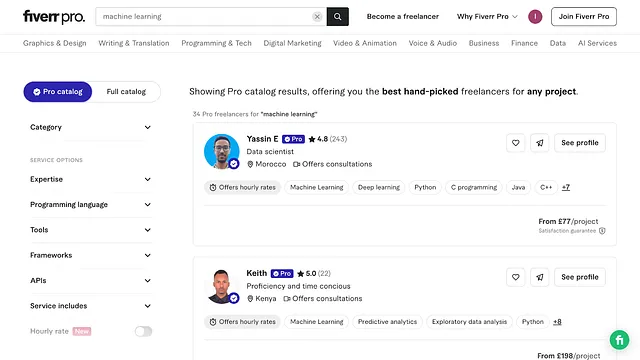Expand the Frameworks filter
This screenshot has width=640, height=360.
[x=91, y=255]
